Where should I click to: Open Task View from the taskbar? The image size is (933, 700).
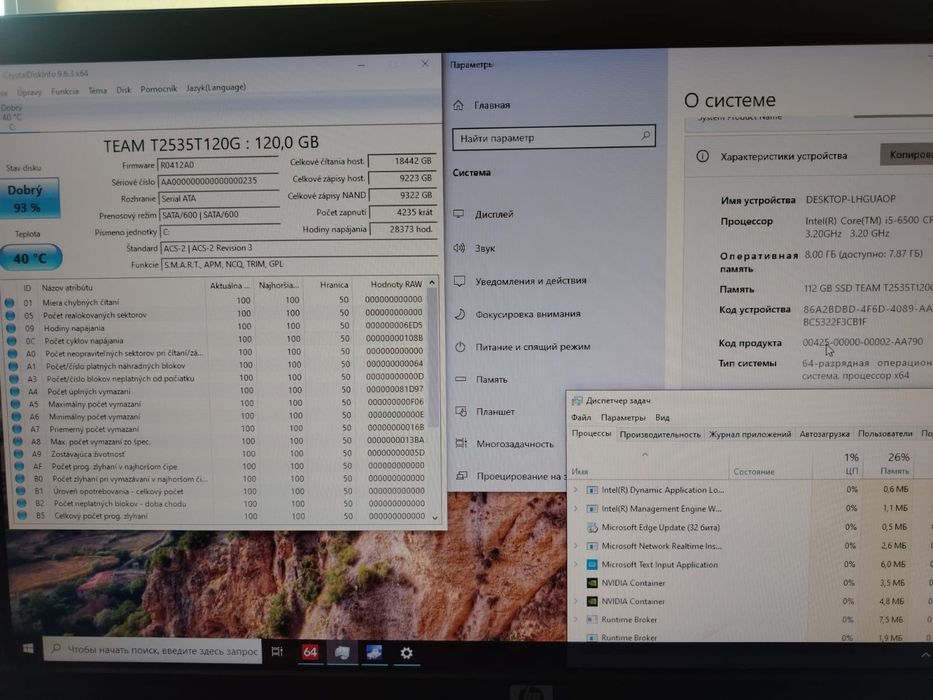[277, 652]
